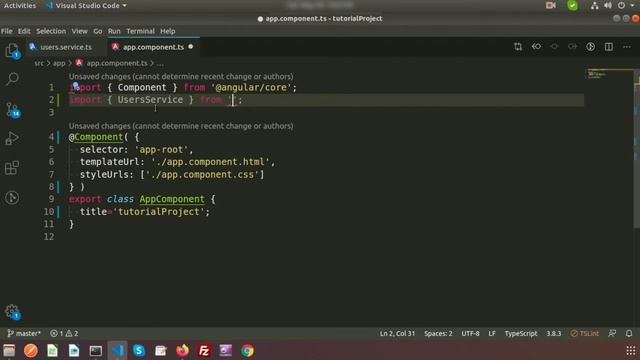Click the Compare changes icon in editor toolbar
640x360 pixels.
[518, 47]
